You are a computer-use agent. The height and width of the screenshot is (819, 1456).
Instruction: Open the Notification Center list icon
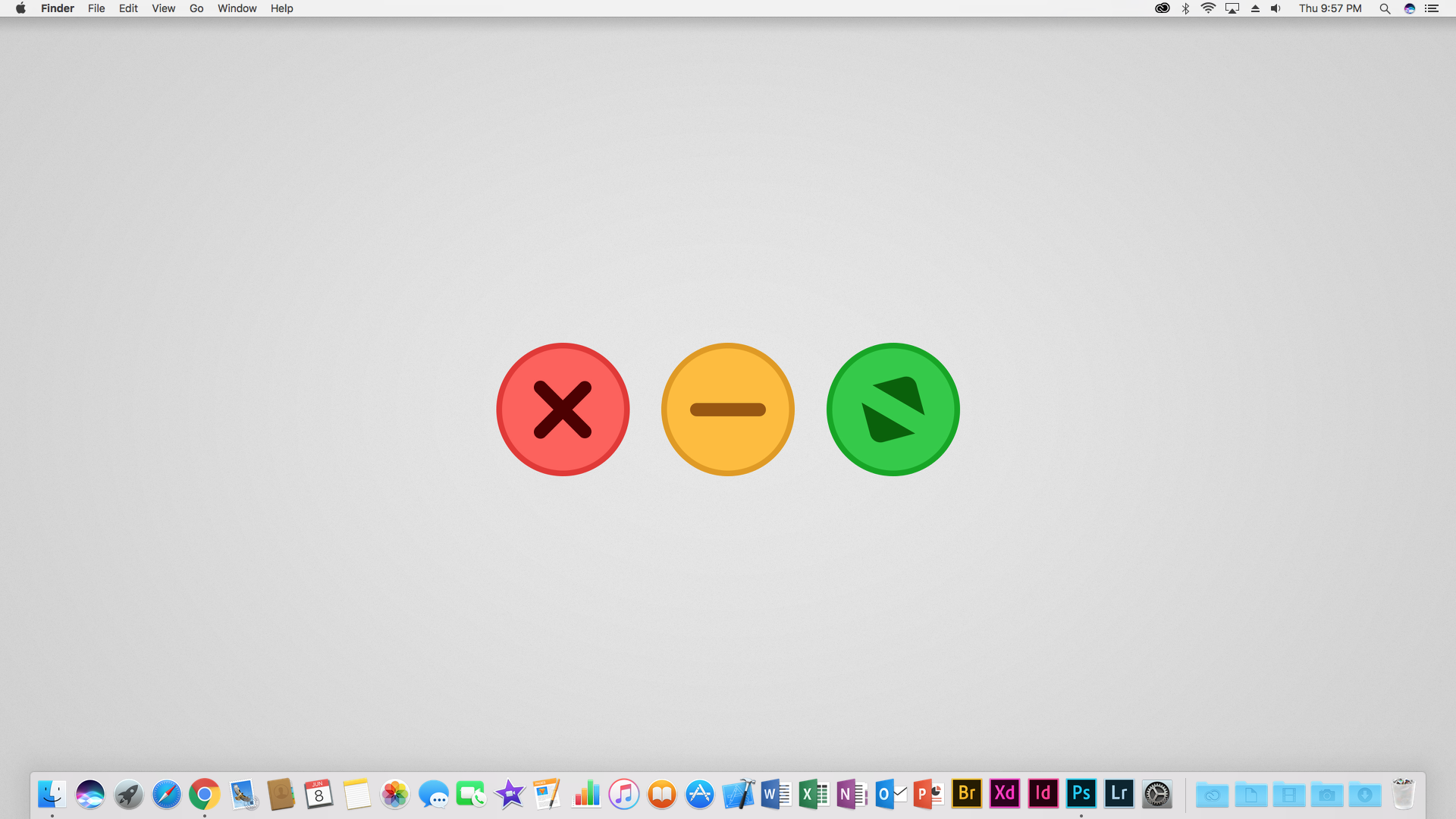coord(1432,8)
